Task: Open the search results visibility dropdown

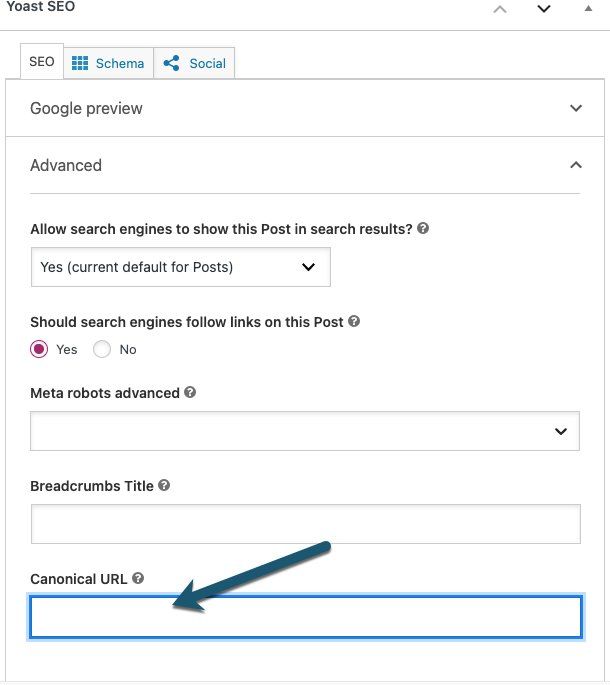Action: [181, 267]
